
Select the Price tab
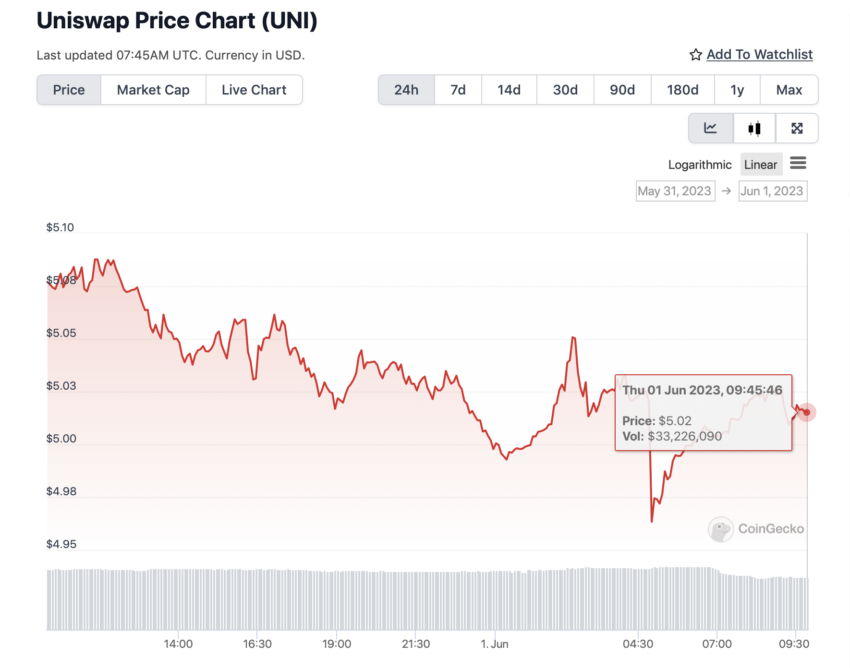(69, 90)
